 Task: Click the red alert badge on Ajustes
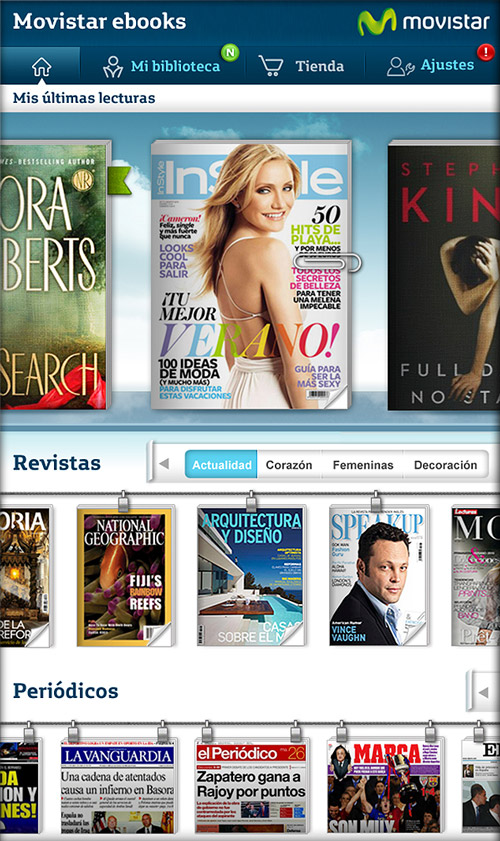coord(486,52)
